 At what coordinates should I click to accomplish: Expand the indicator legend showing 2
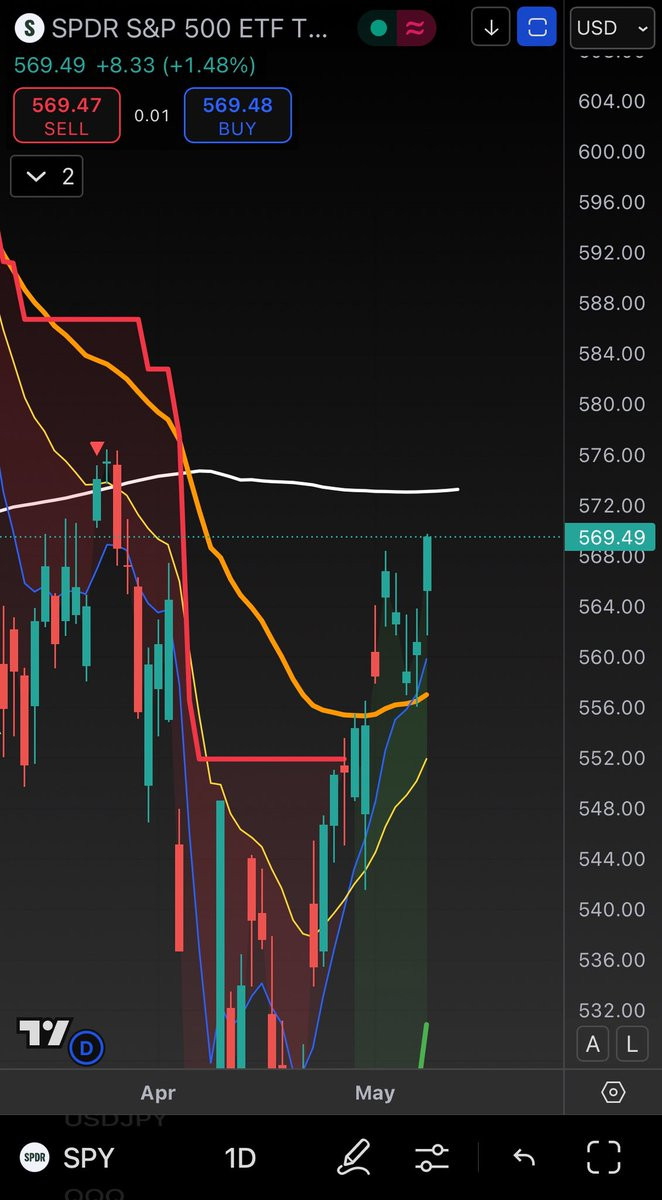pos(47,177)
